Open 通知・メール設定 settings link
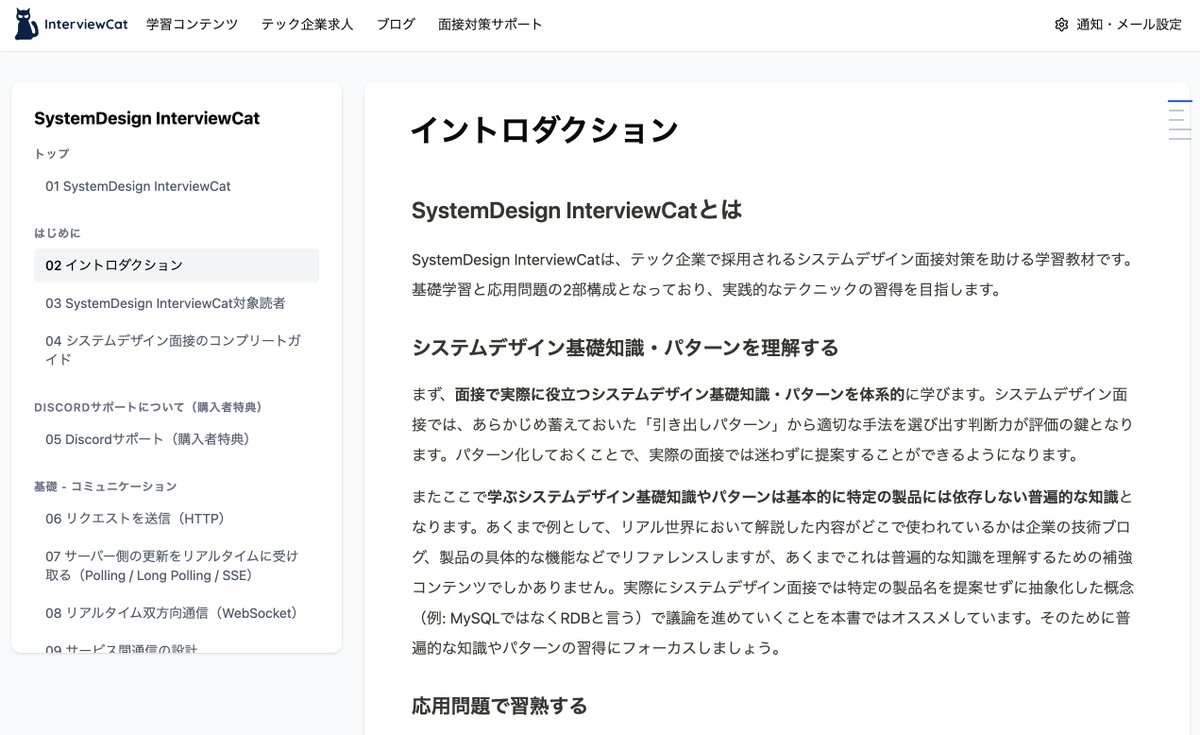The width and height of the screenshot is (1200, 735). 1129,25
